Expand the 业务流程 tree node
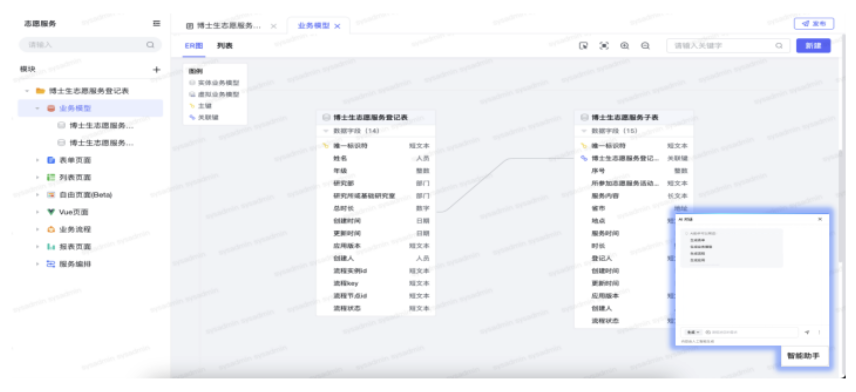 (38, 229)
